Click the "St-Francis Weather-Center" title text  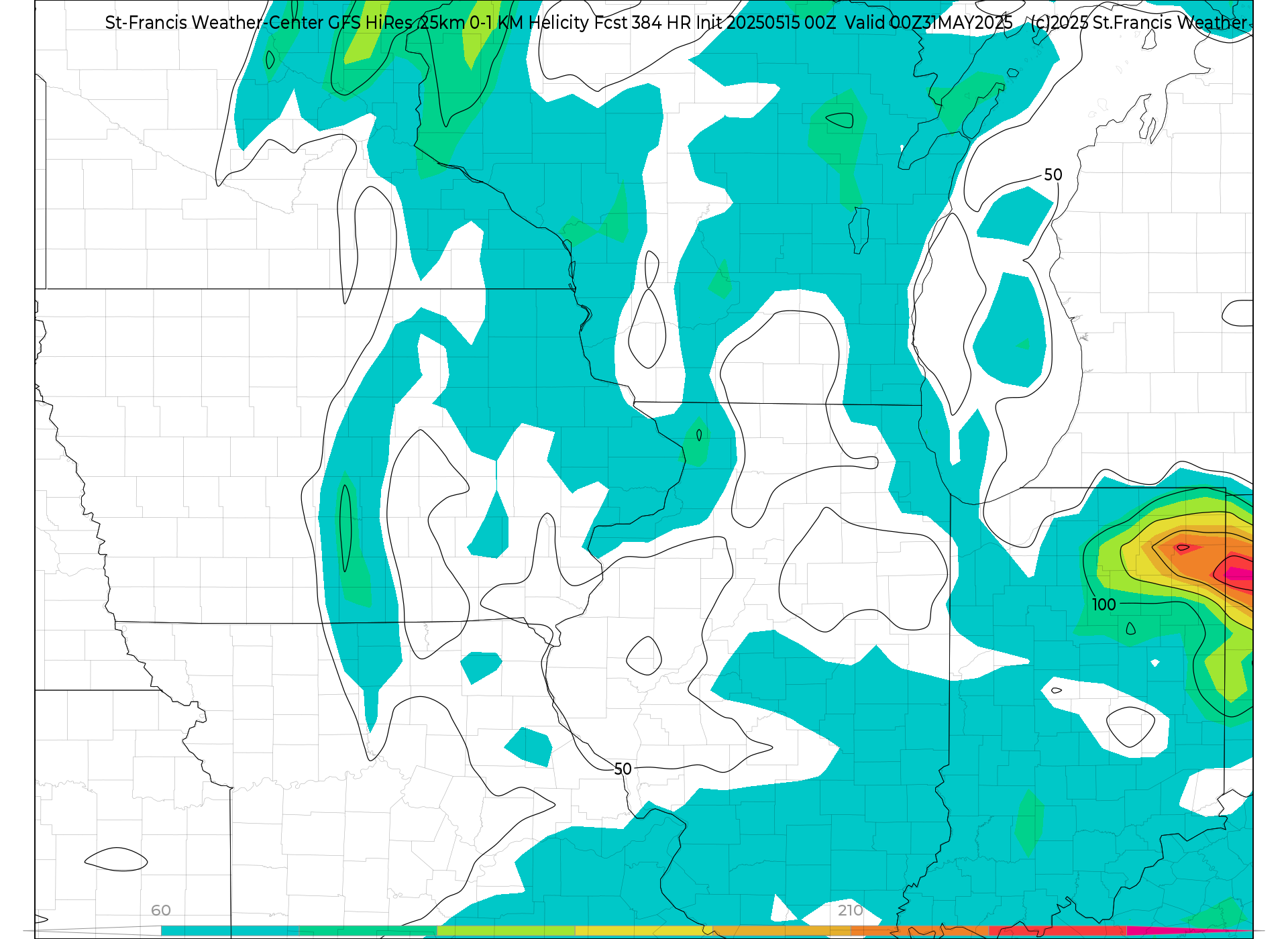[214, 23]
